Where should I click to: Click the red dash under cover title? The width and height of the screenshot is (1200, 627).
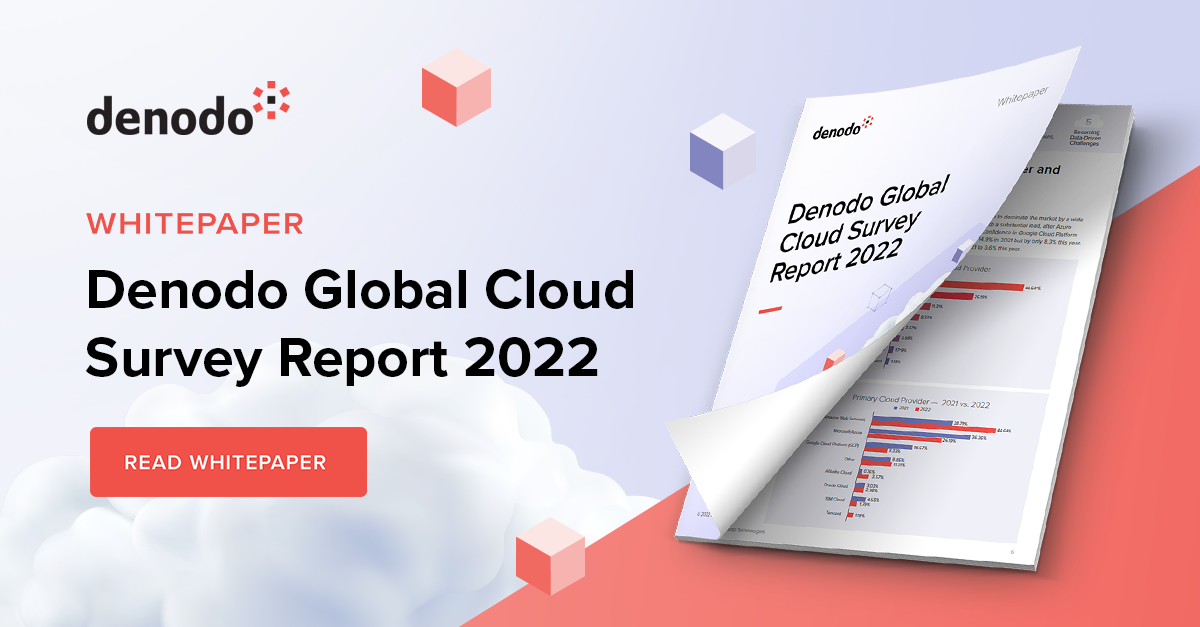771,311
